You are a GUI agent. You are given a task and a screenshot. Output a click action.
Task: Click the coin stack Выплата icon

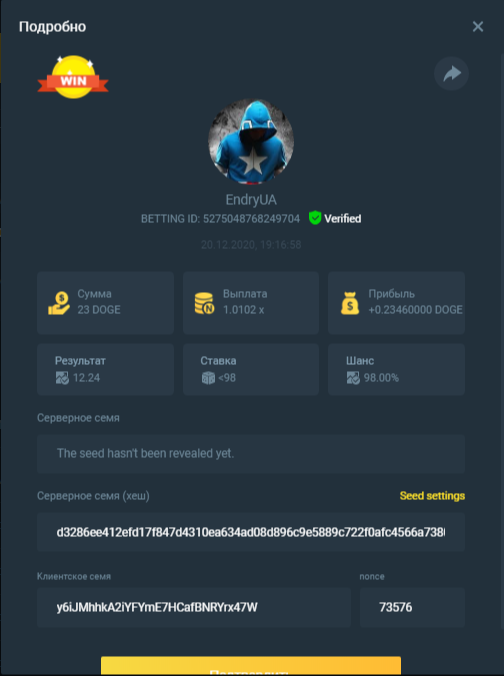pyautogui.click(x=204, y=303)
